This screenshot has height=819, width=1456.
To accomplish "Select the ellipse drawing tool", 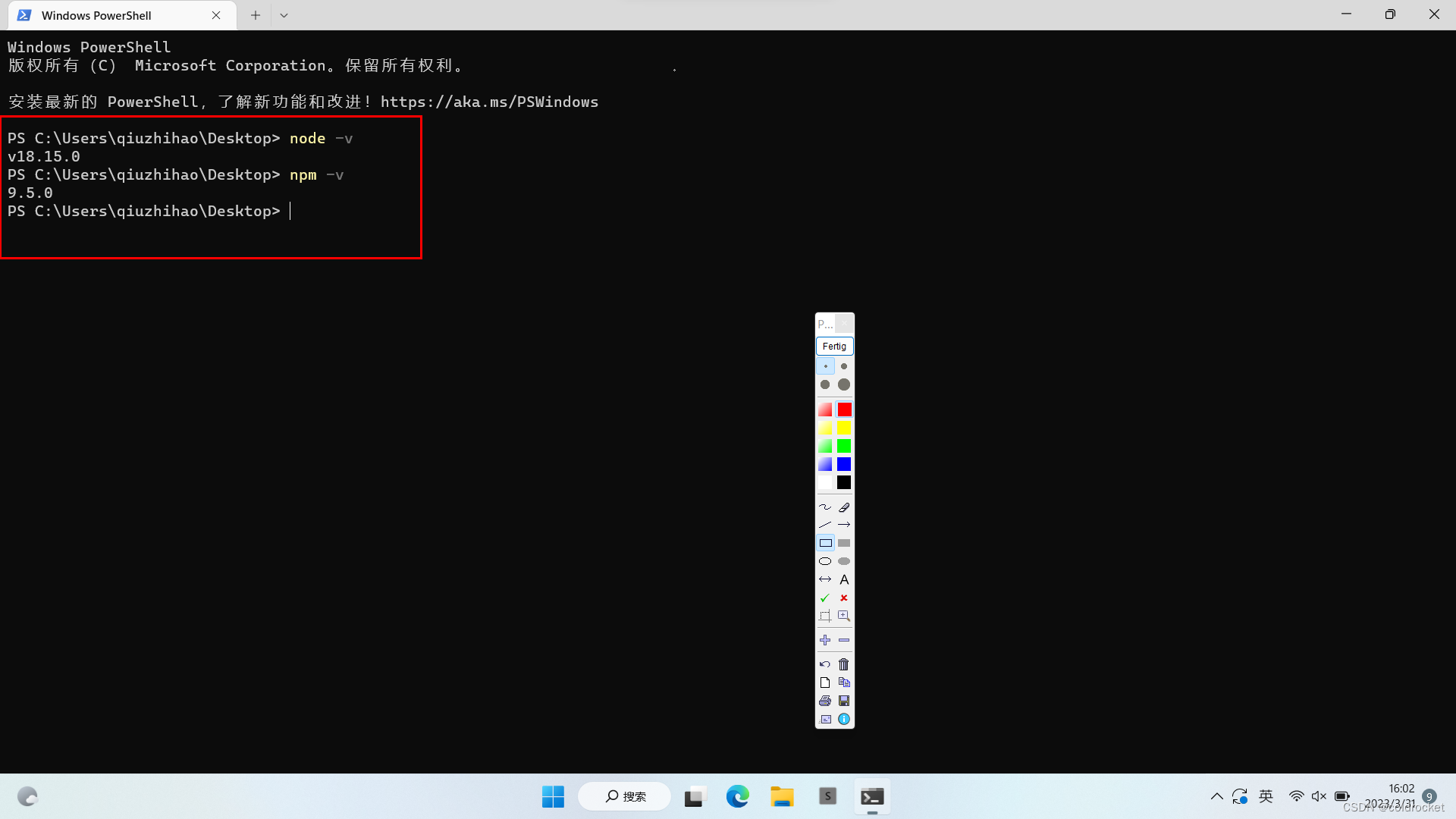I will pyautogui.click(x=825, y=561).
